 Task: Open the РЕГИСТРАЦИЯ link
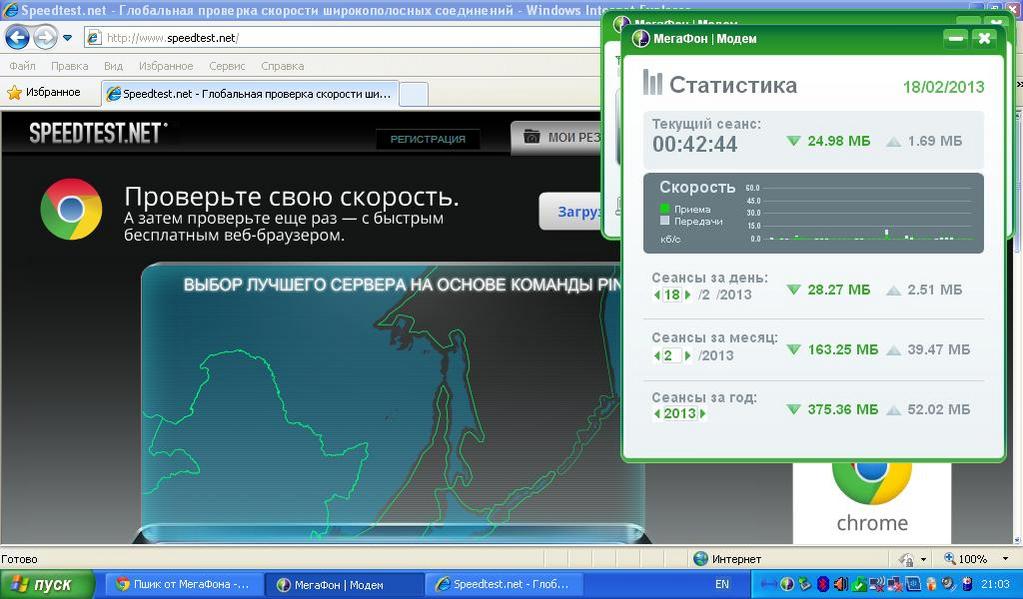pyautogui.click(x=428, y=139)
